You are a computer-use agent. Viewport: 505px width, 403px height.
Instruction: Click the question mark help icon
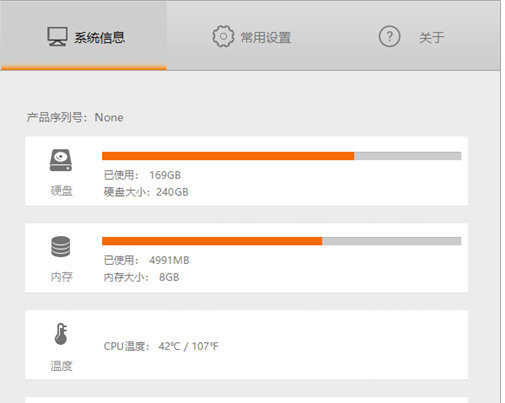click(x=389, y=36)
